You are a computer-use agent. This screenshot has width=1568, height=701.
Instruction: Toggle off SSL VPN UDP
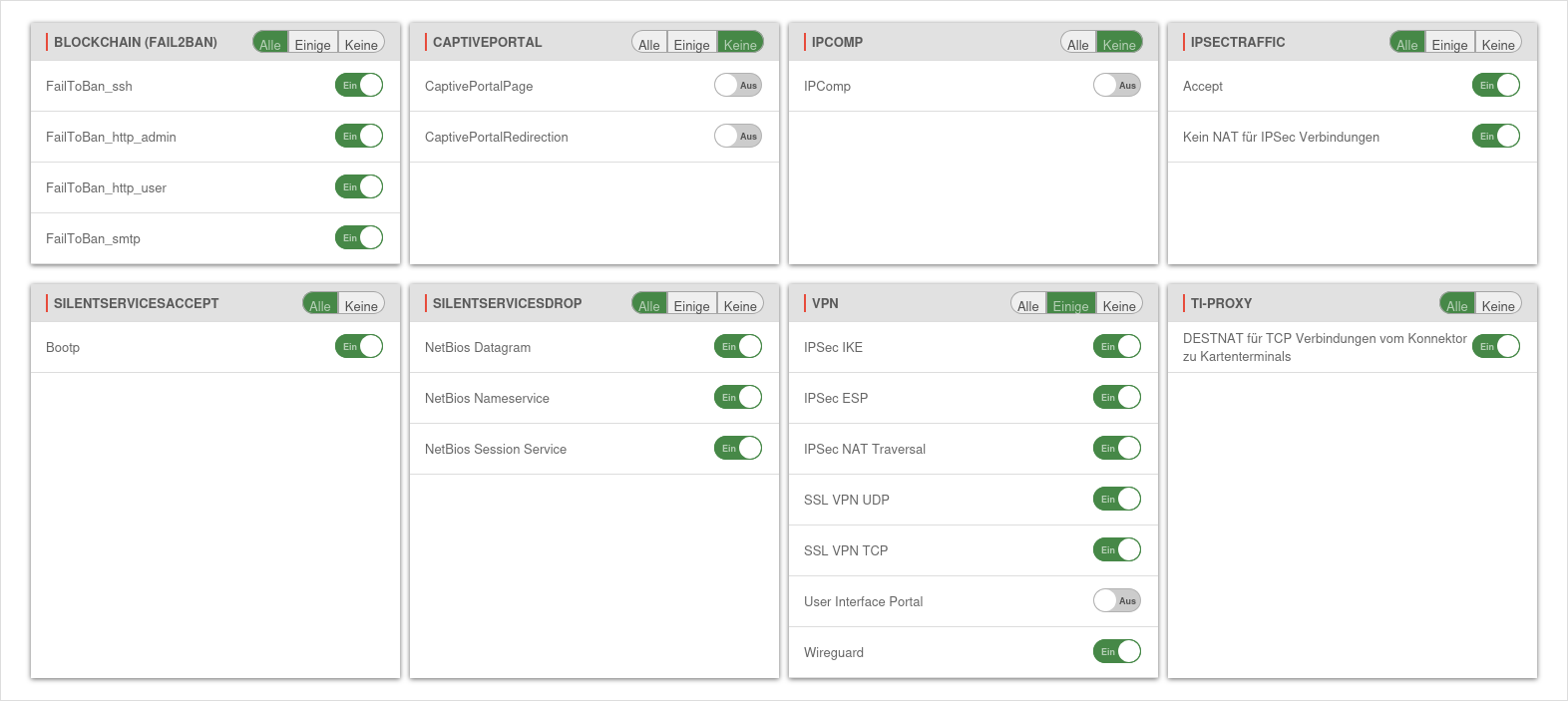(x=1117, y=500)
